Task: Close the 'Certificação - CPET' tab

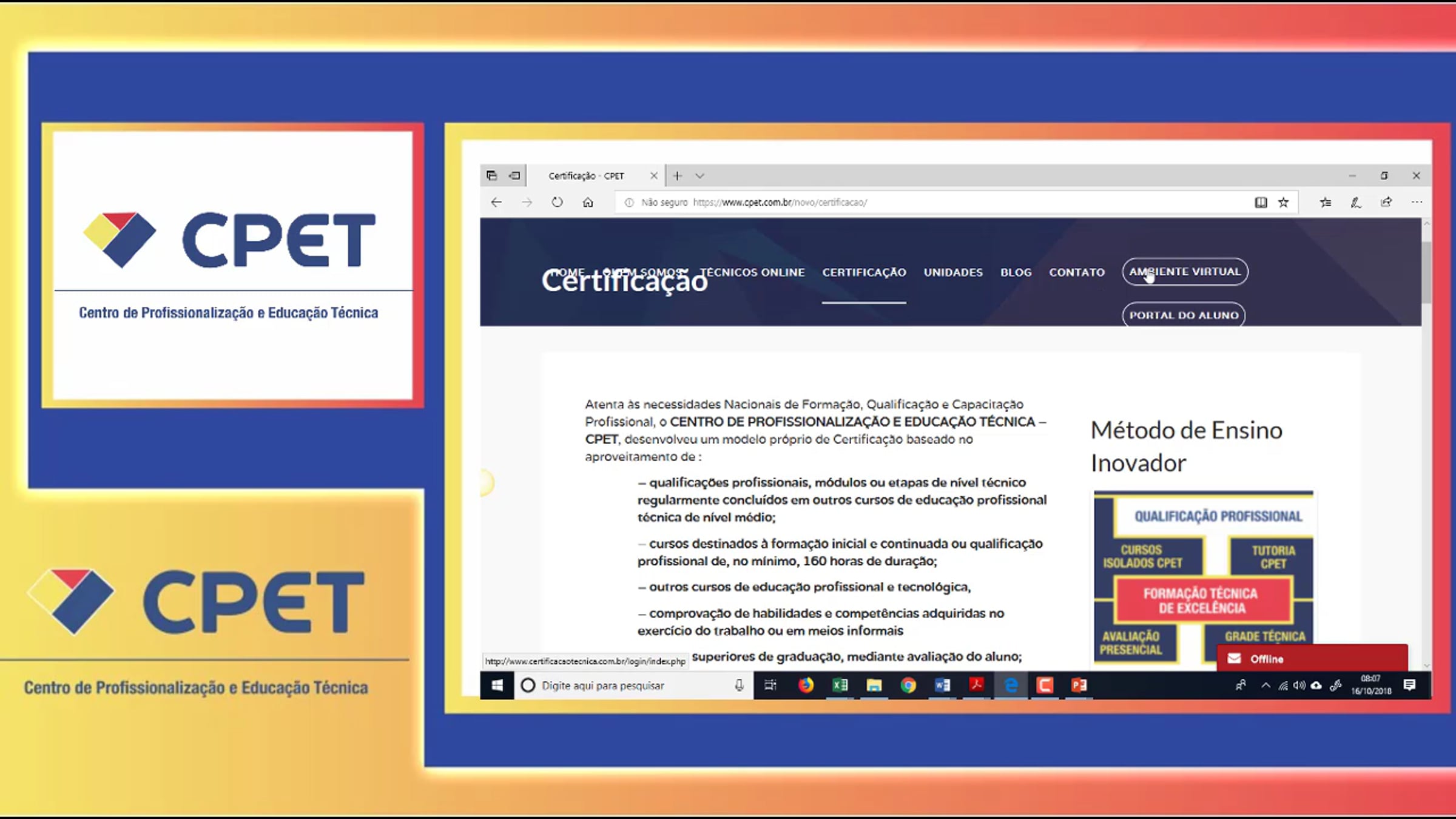Action: (x=653, y=176)
